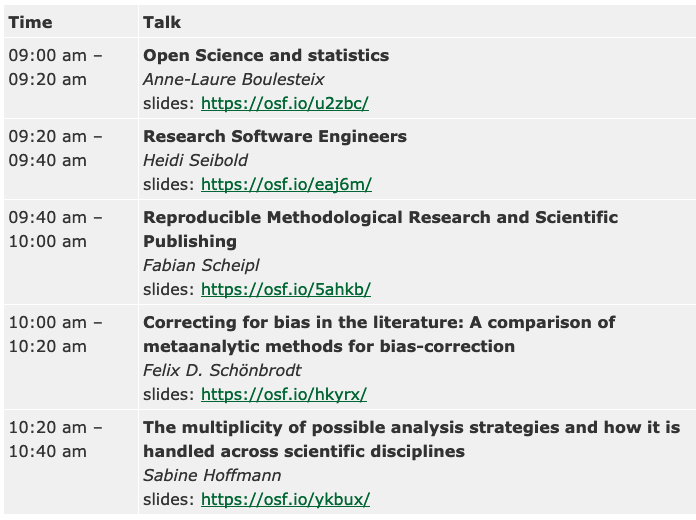Open the osf.io/u2zbc slides link
696x520 pixels.
pos(285,103)
